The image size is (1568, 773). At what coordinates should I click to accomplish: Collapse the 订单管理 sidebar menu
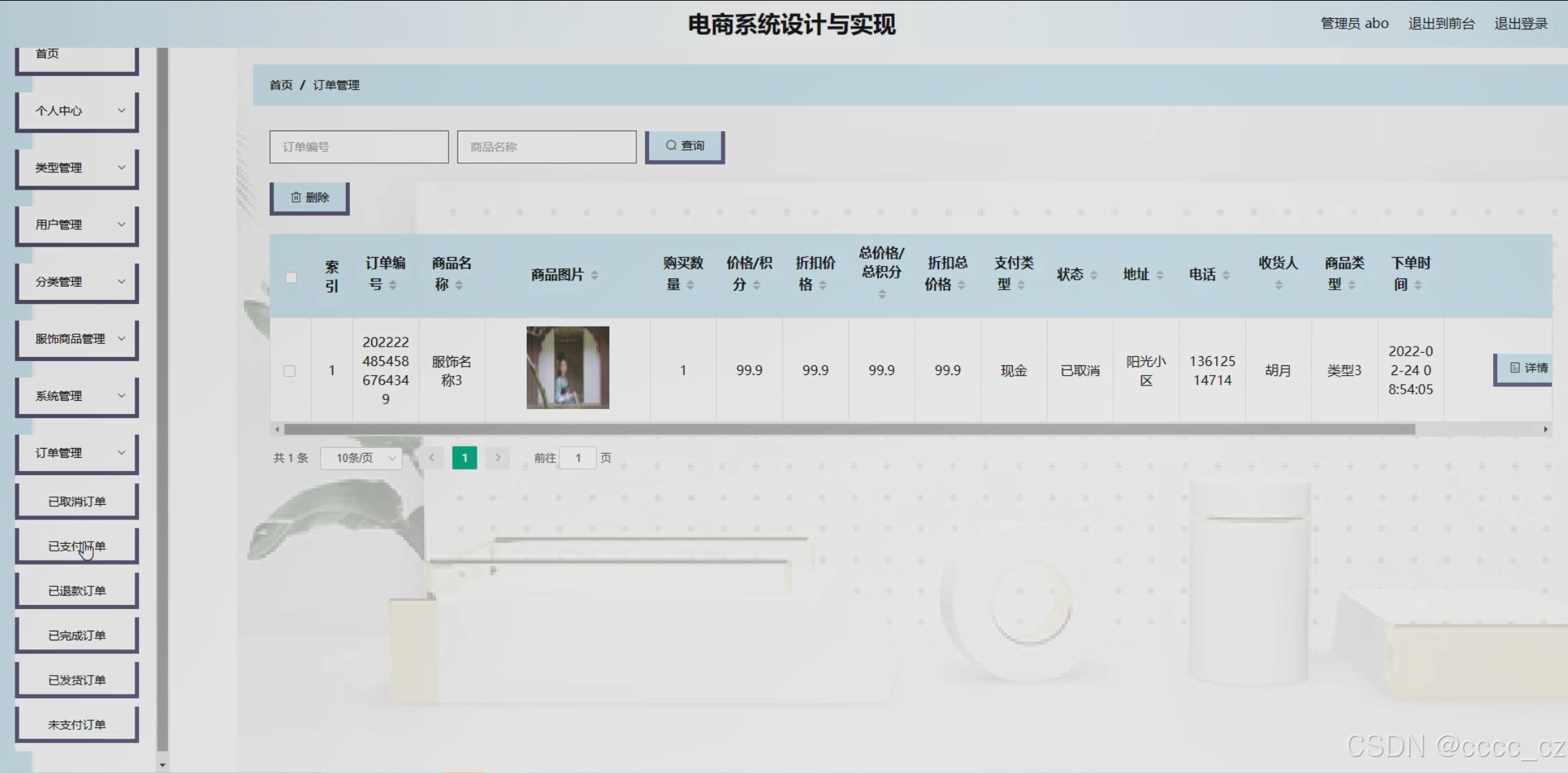[x=77, y=453]
